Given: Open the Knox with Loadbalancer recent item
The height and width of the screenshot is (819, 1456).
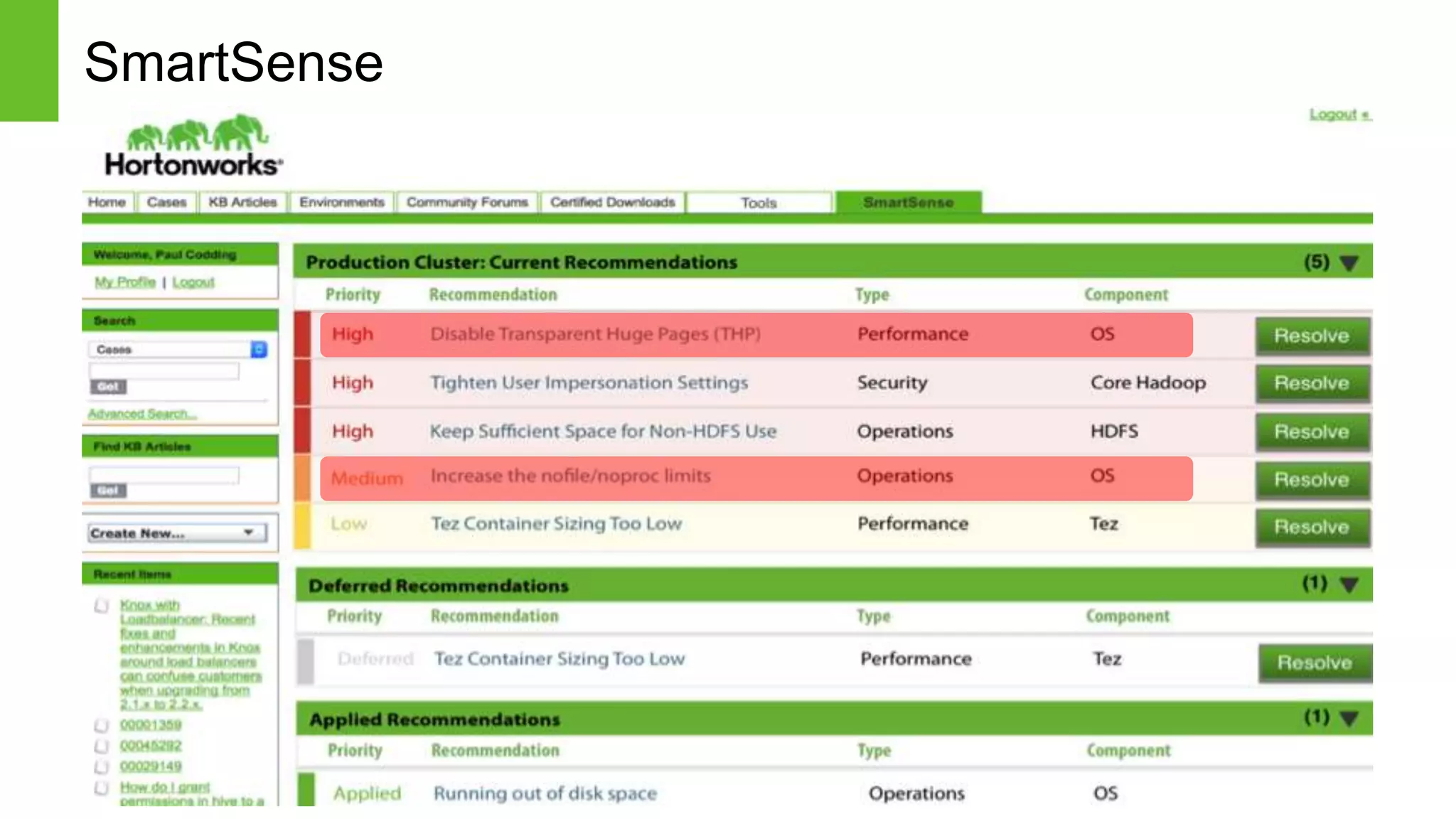Looking at the screenshot, I should pyautogui.click(x=190, y=654).
